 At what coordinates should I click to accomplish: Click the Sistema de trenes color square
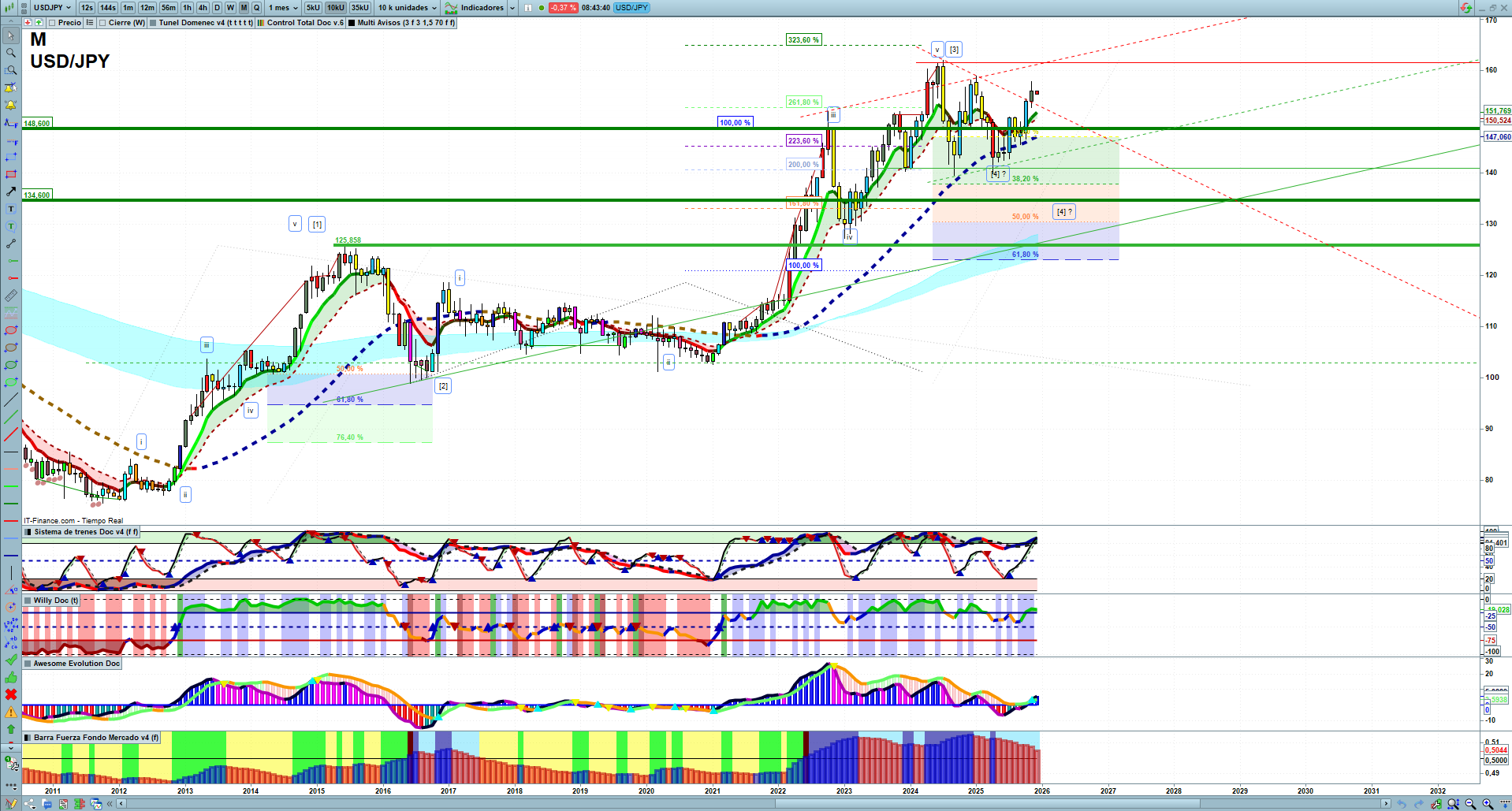(28, 532)
